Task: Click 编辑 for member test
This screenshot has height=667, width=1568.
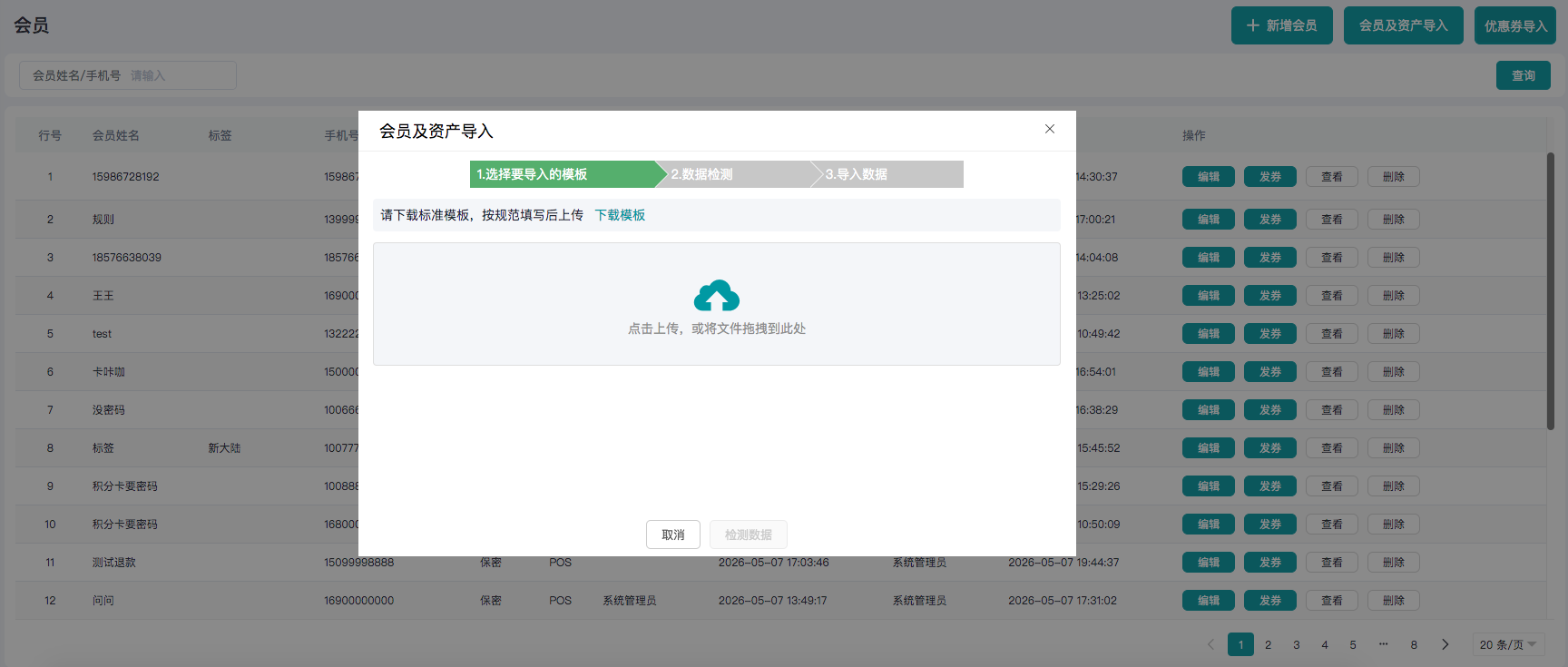Action: coord(1209,334)
